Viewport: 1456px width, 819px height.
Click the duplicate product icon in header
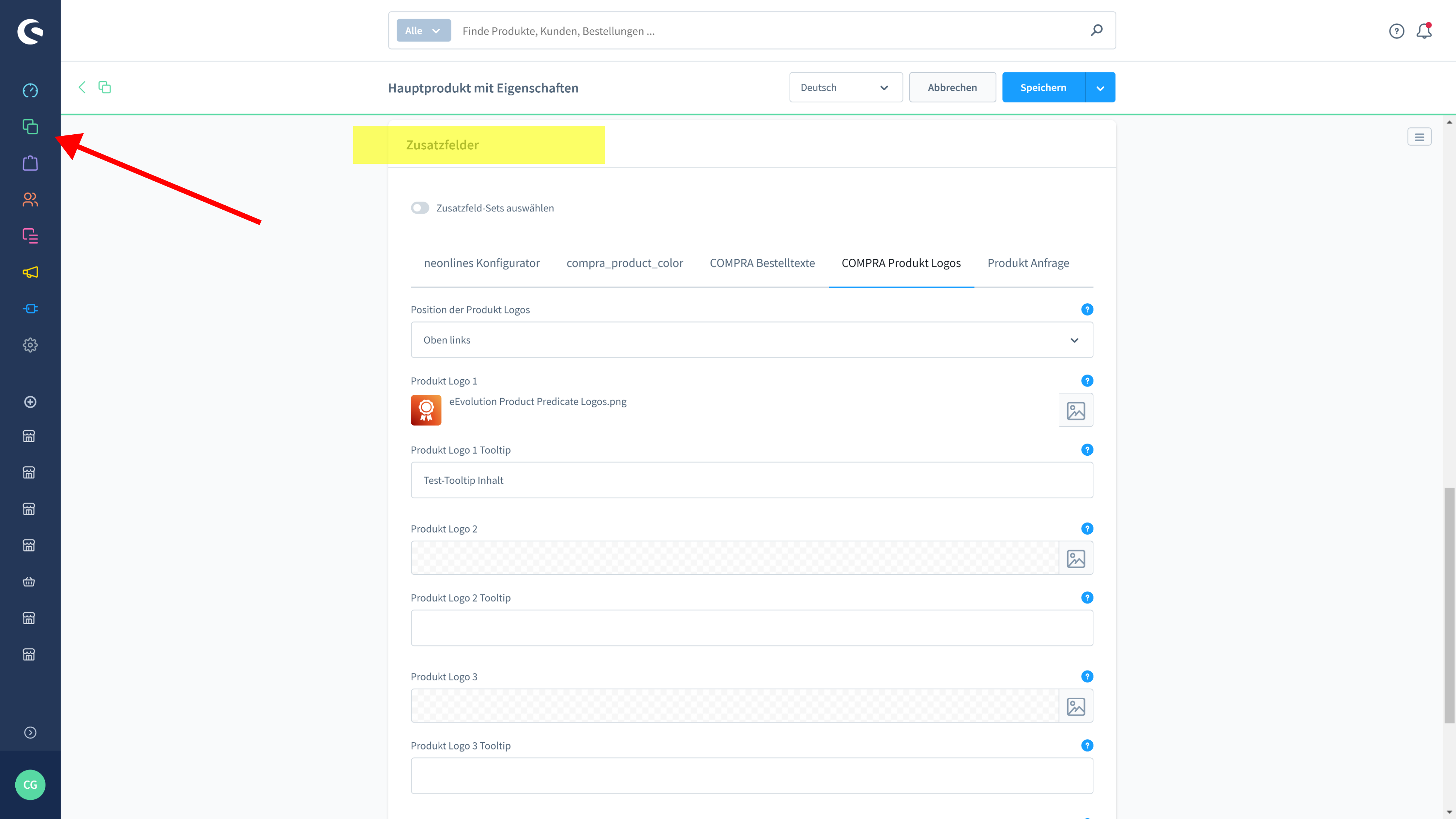(x=104, y=87)
